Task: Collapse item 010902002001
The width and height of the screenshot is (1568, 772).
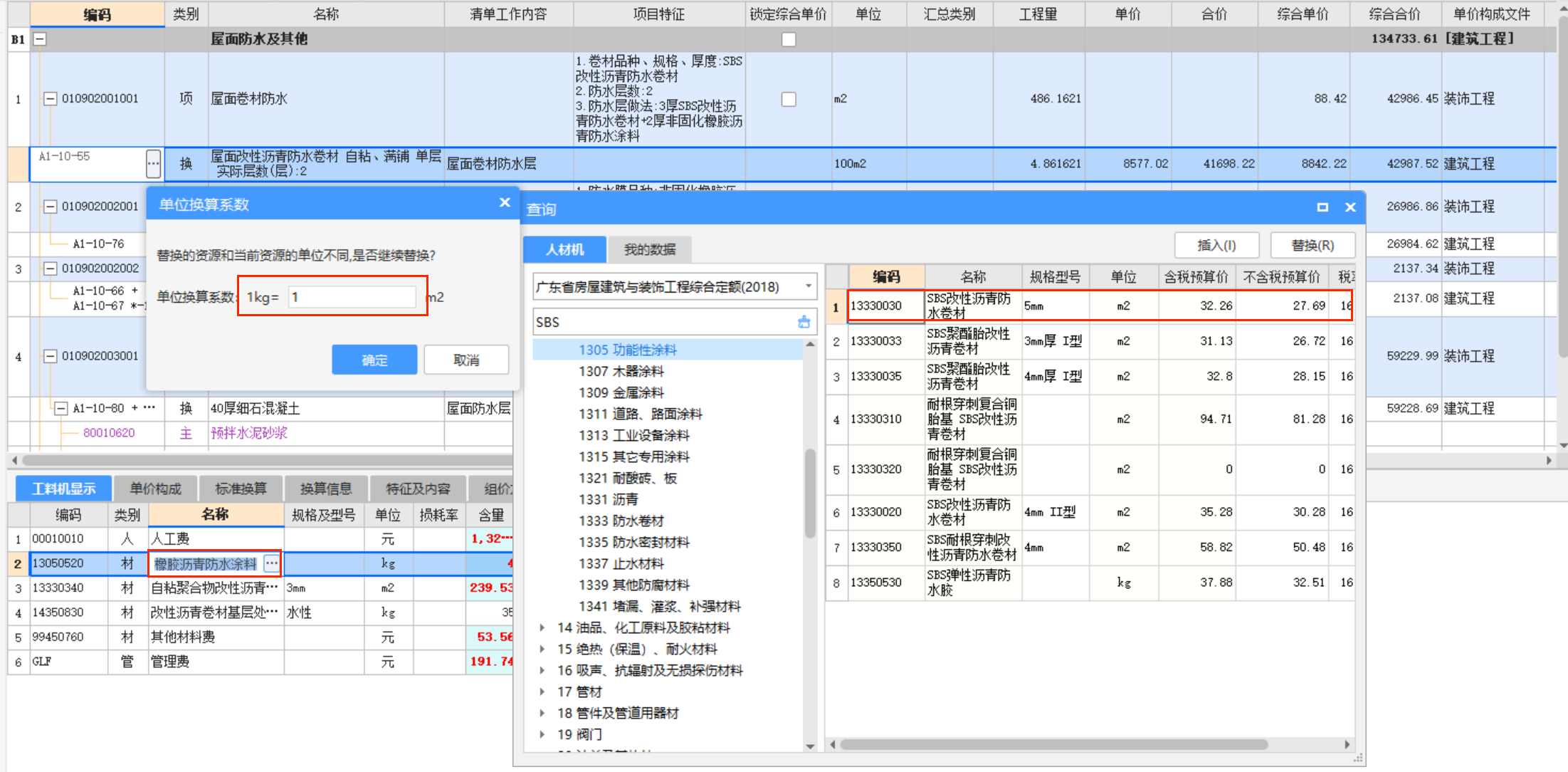Action: point(50,207)
